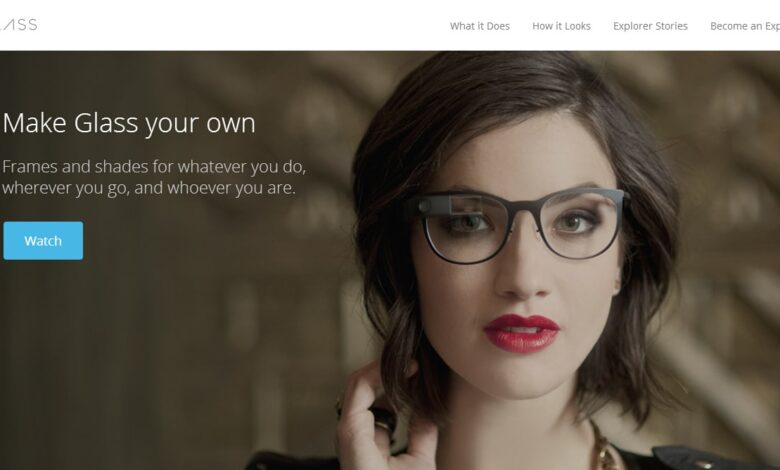Click the GLASS logo in the header
Viewport: 780px width, 470px height.
point(18,24)
